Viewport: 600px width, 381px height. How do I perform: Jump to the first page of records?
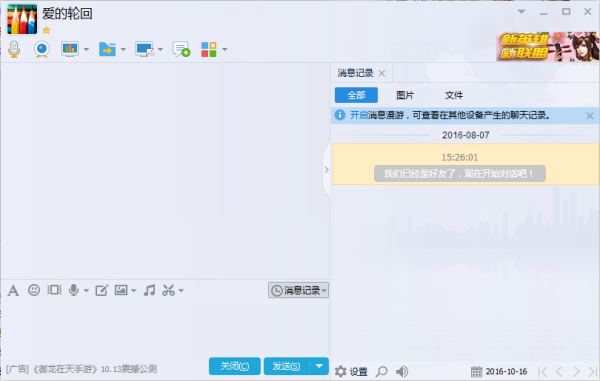543,371
